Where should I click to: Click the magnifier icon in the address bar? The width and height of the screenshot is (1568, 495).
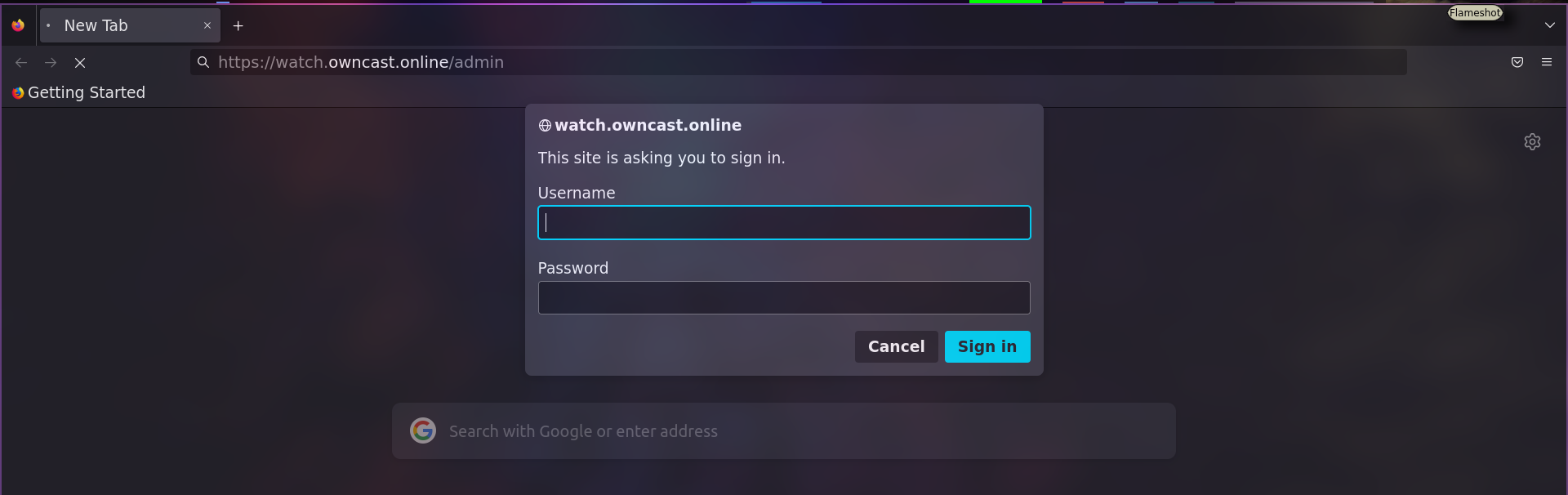click(x=203, y=62)
